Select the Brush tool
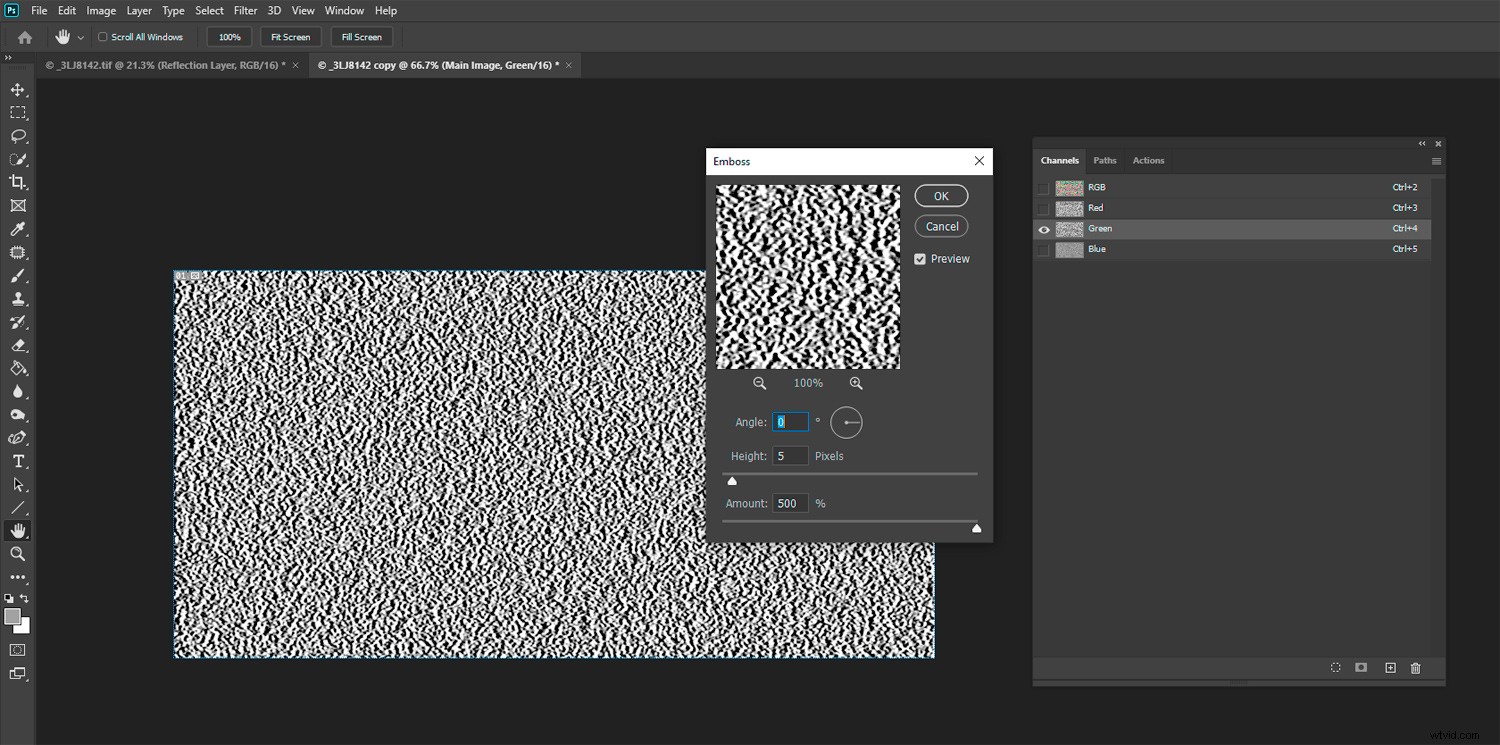Viewport: 1500px width, 745px height. (x=18, y=276)
